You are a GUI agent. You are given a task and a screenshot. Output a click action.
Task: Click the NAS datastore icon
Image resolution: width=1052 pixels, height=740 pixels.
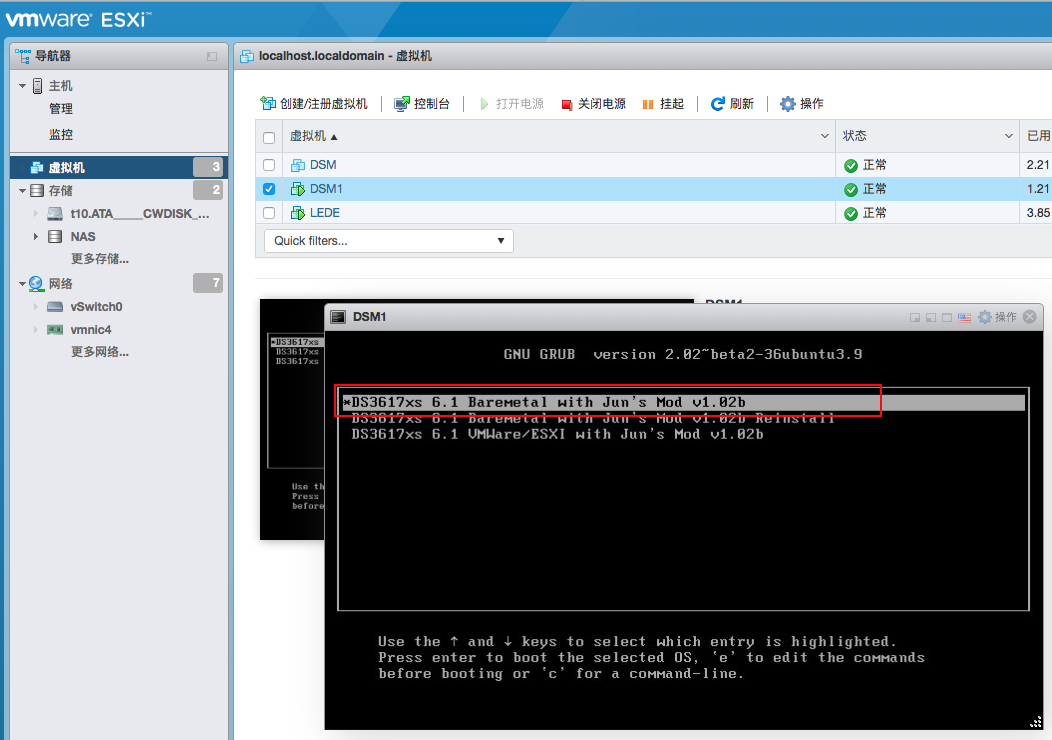coord(55,237)
